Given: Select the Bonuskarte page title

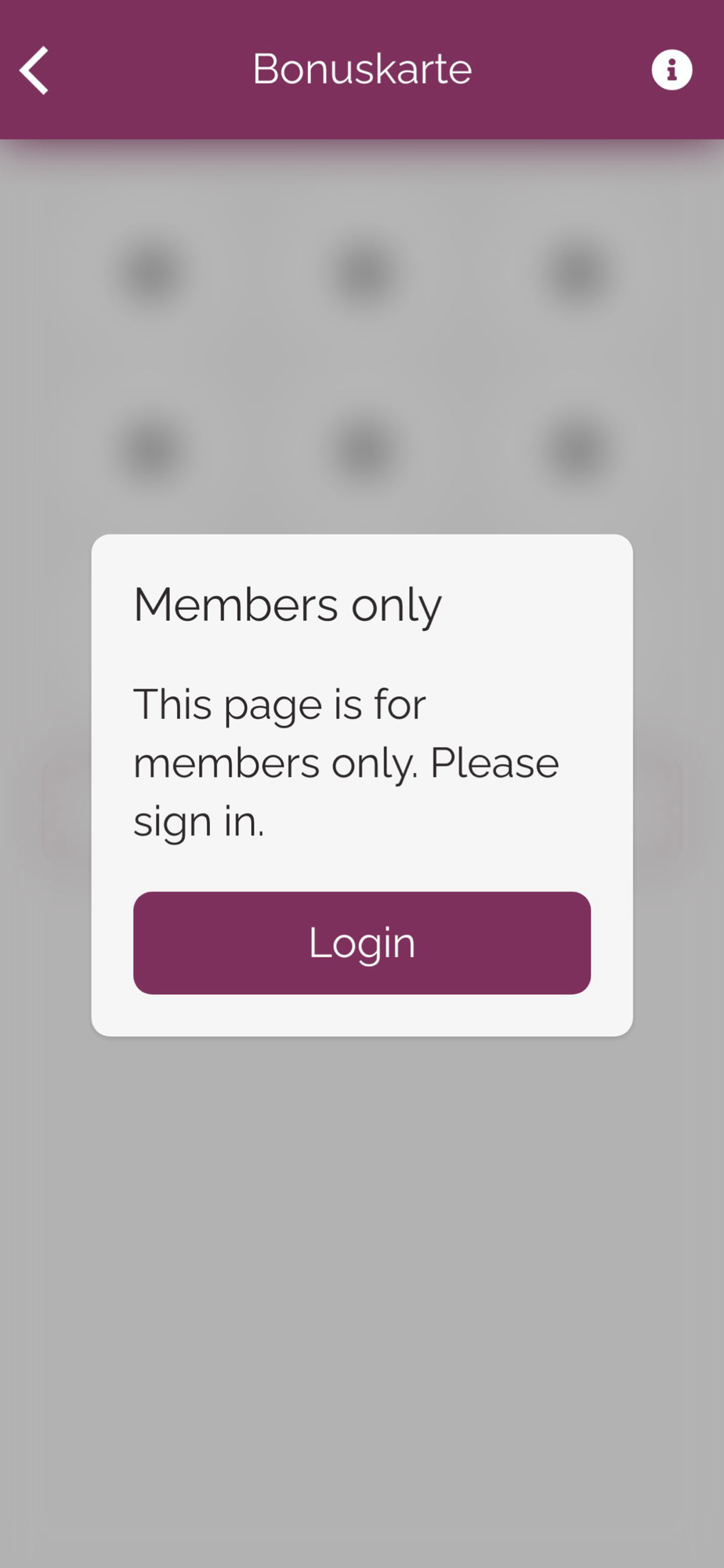Looking at the screenshot, I should click(x=362, y=69).
